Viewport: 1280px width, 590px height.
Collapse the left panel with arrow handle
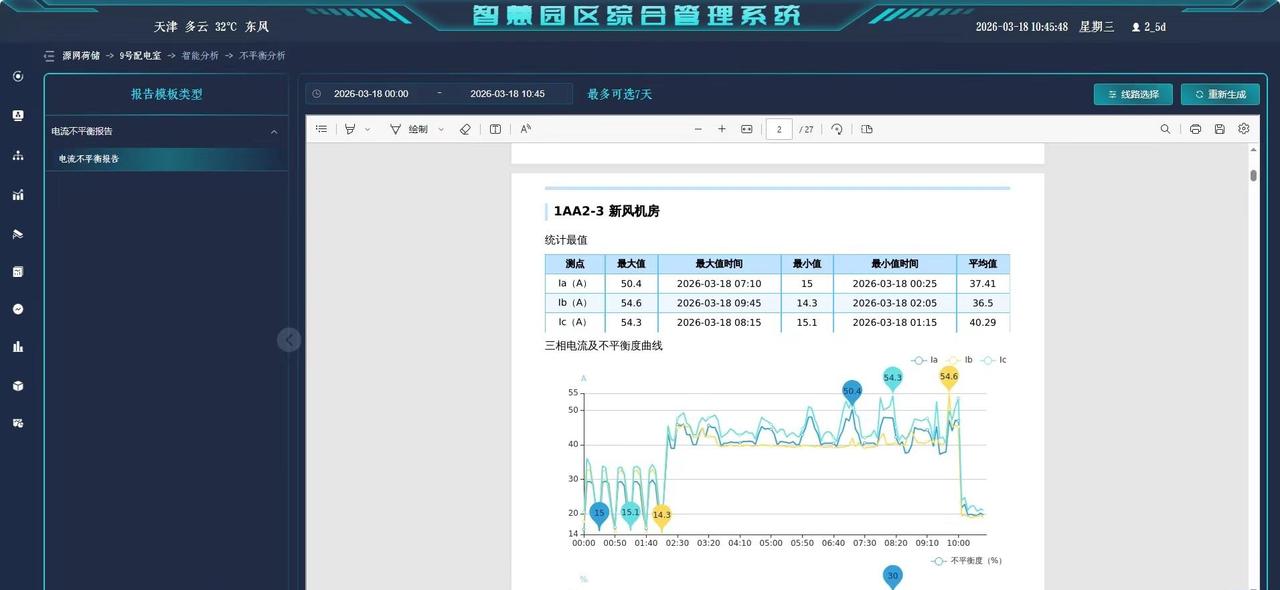tap(289, 340)
